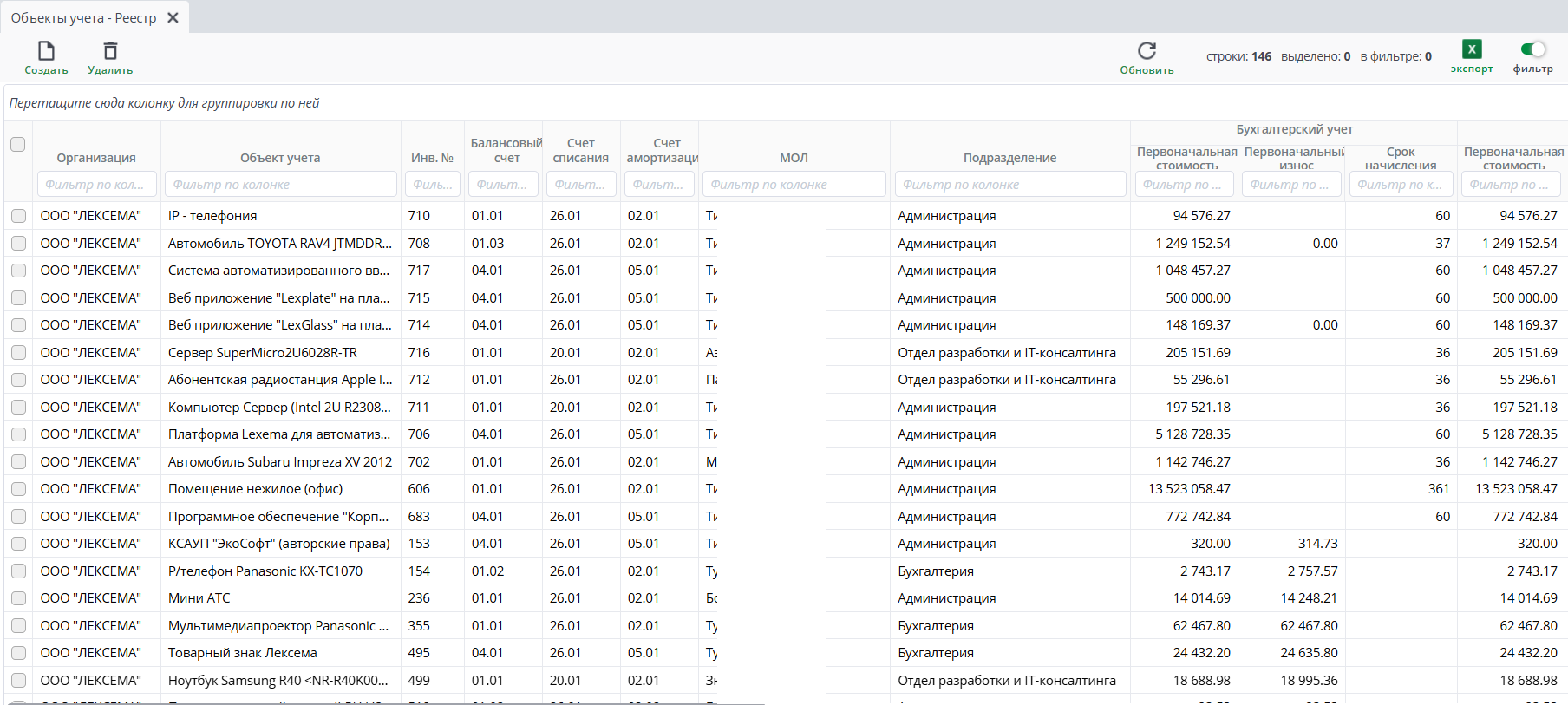
Task: Close the Объекты учета - Реестр tab
Action: [173, 17]
